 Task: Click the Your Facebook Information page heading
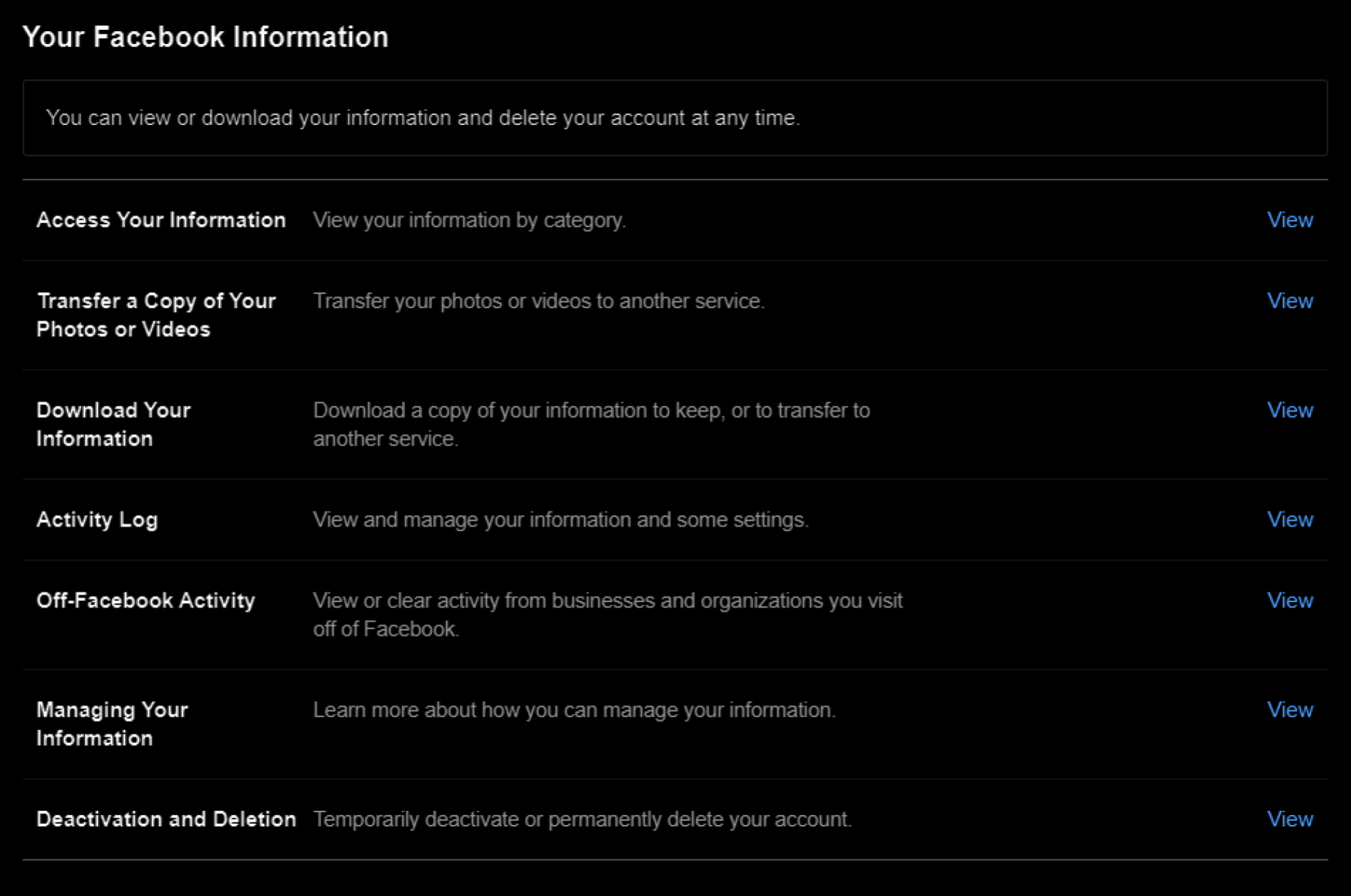tap(205, 37)
